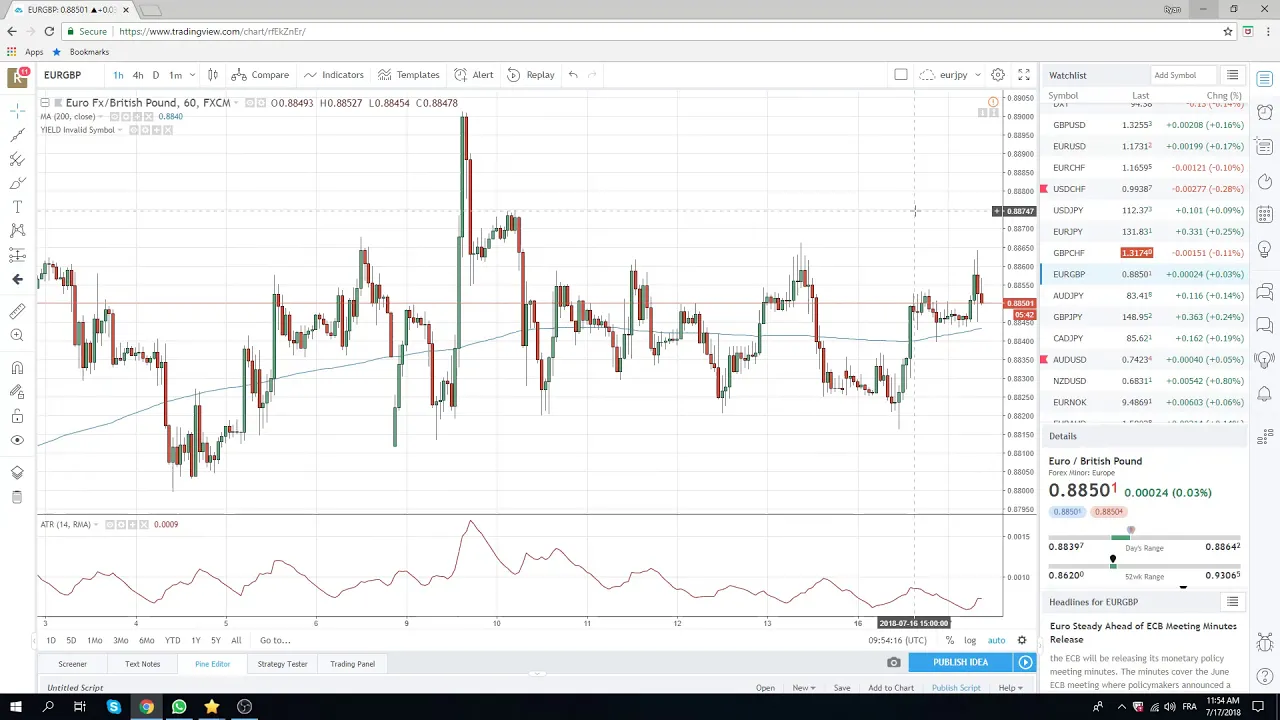Viewport: 1280px width, 720px height.
Task: Switch to the Trading Panel tab
Action: tap(352, 664)
